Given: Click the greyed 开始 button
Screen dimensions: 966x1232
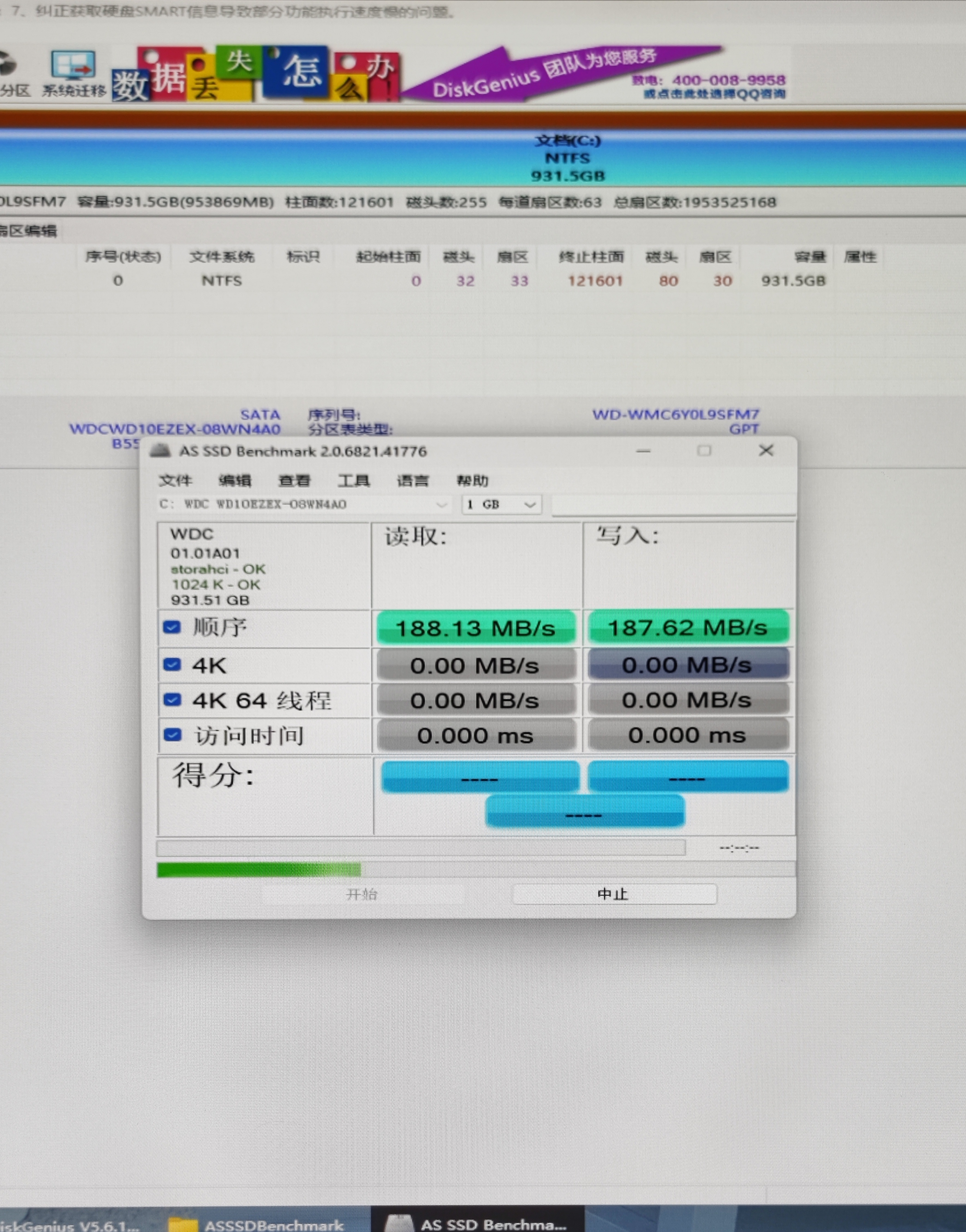Looking at the screenshot, I should tap(362, 894).
